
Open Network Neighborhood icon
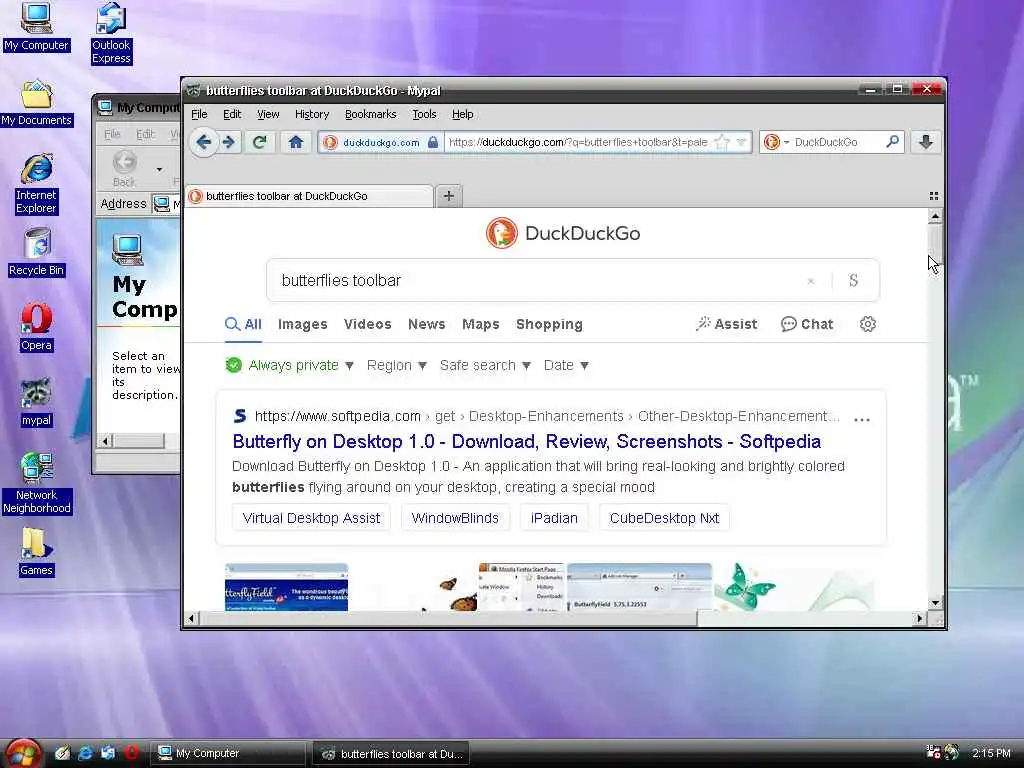[x=37, y=483]
